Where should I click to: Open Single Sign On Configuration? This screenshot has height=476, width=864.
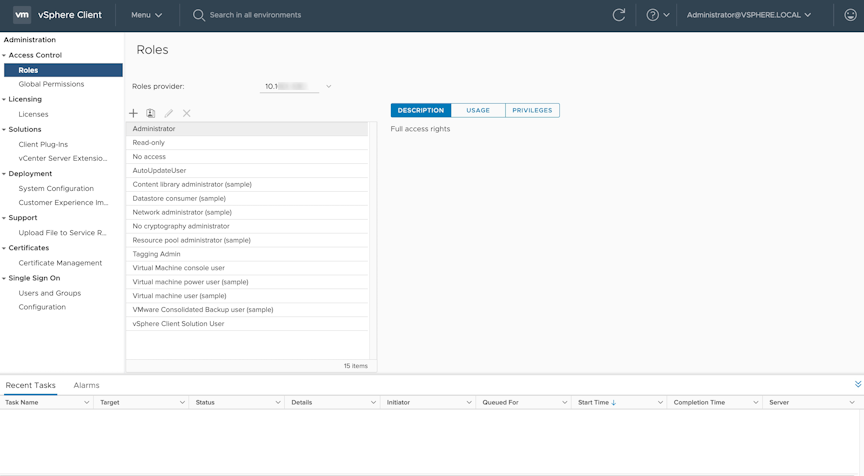42,307
